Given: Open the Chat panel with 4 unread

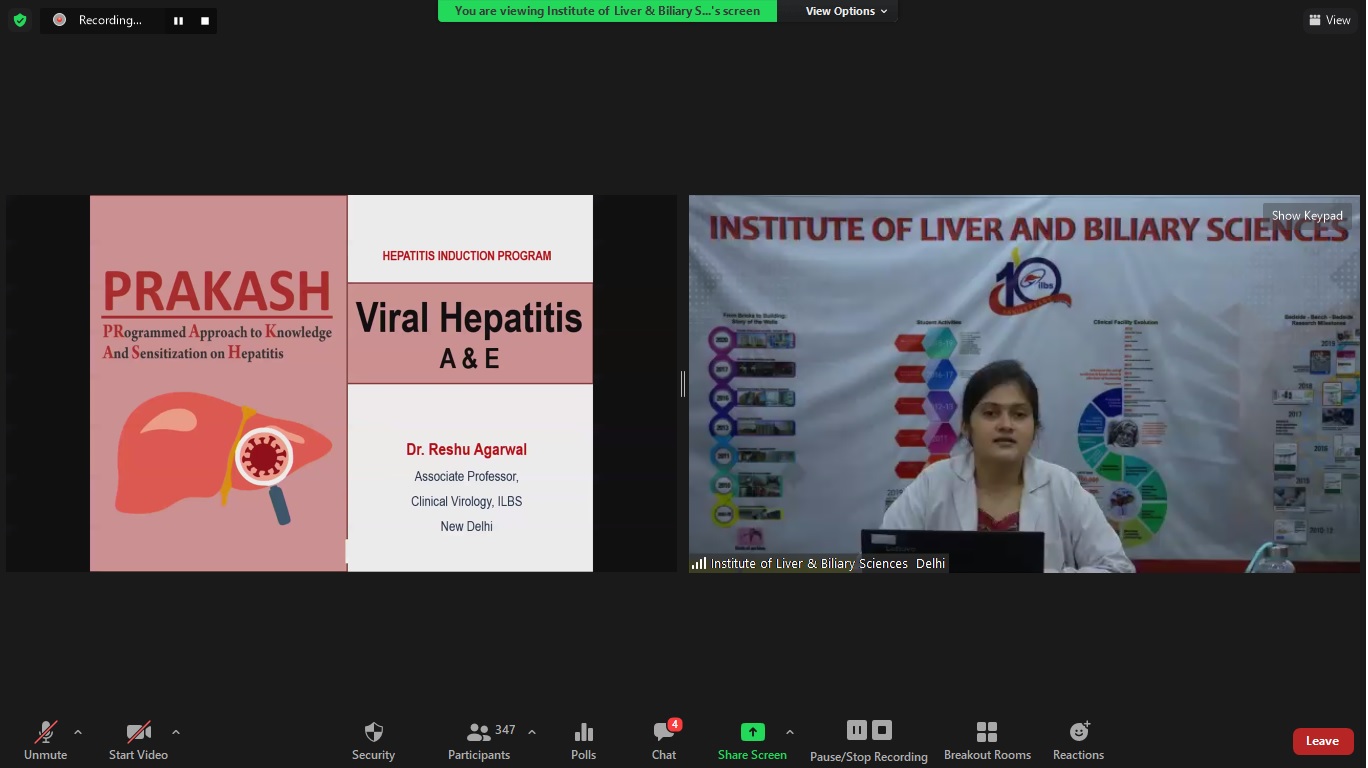Looking at the screenshot, I should 664,741.
